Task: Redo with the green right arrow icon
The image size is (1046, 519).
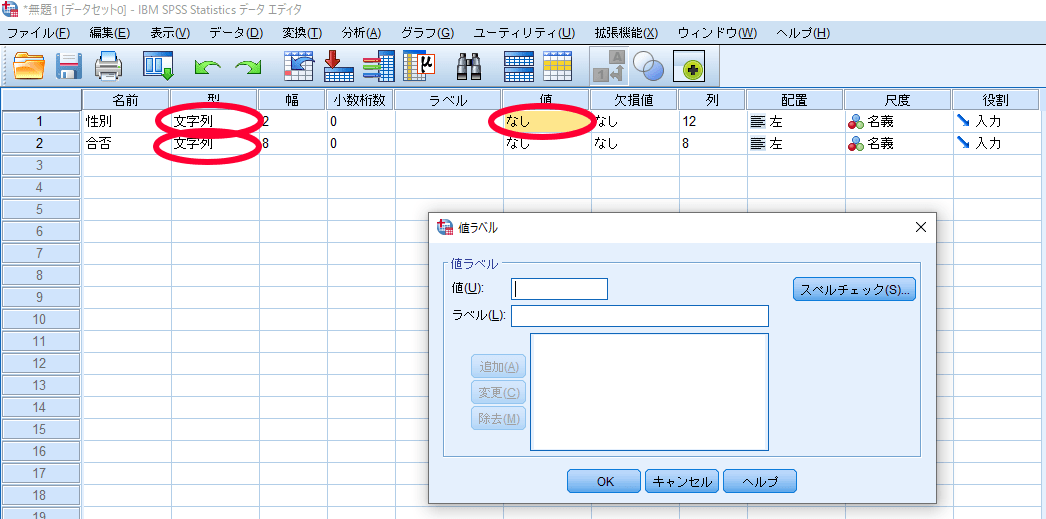Action: pos(247,67)
